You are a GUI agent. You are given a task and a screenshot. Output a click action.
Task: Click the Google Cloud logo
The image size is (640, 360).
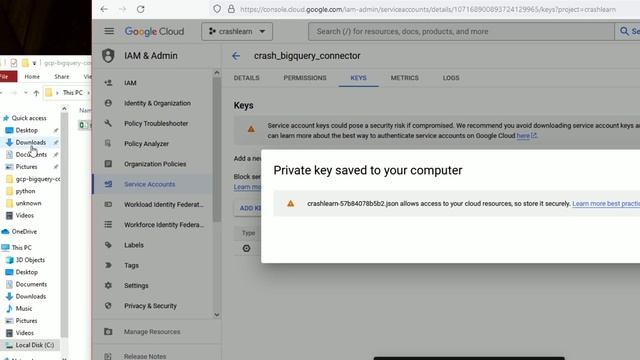[x=154, y=31]
